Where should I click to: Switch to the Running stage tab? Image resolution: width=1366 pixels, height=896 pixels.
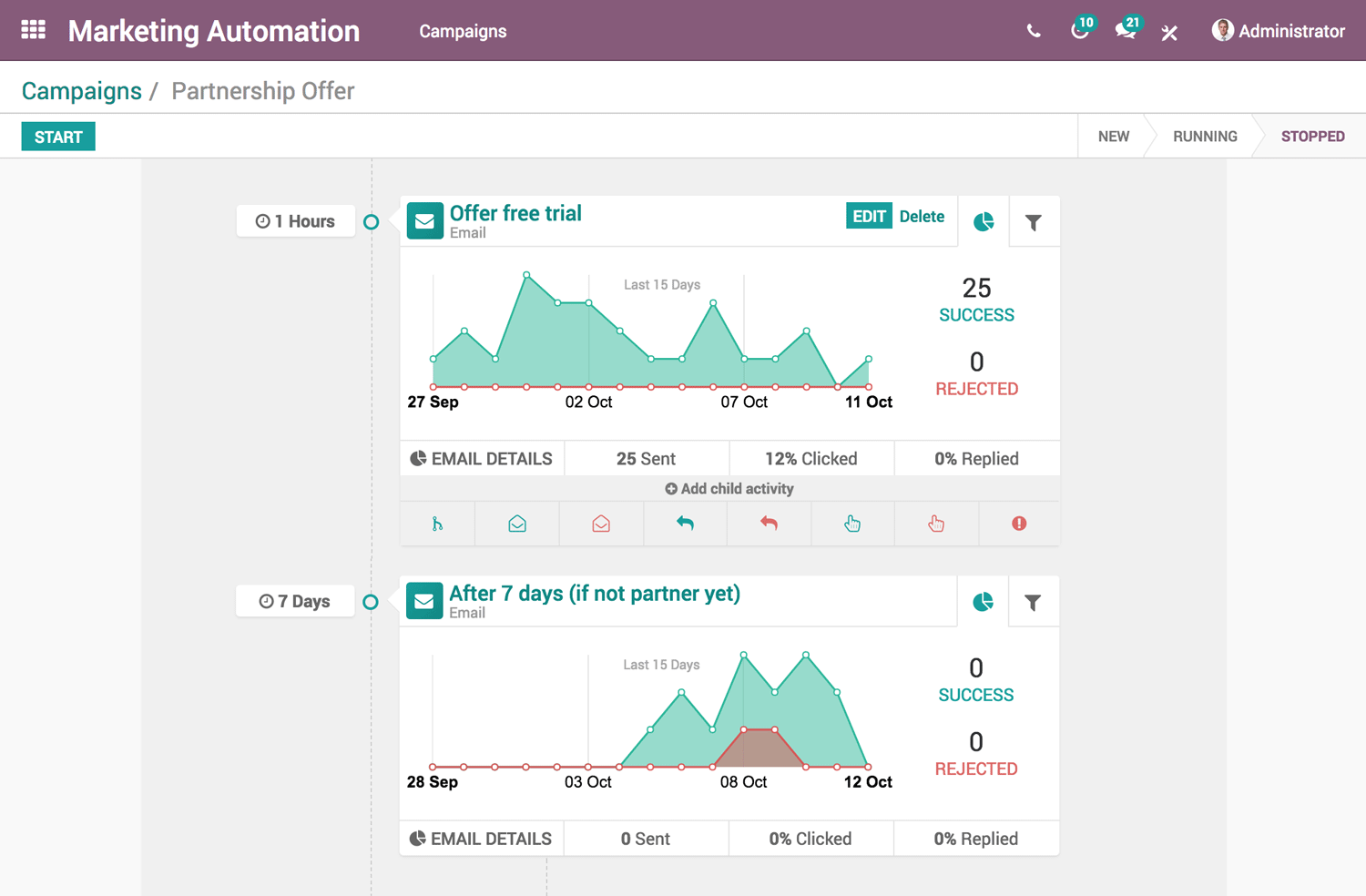[x=1205, y=136]
